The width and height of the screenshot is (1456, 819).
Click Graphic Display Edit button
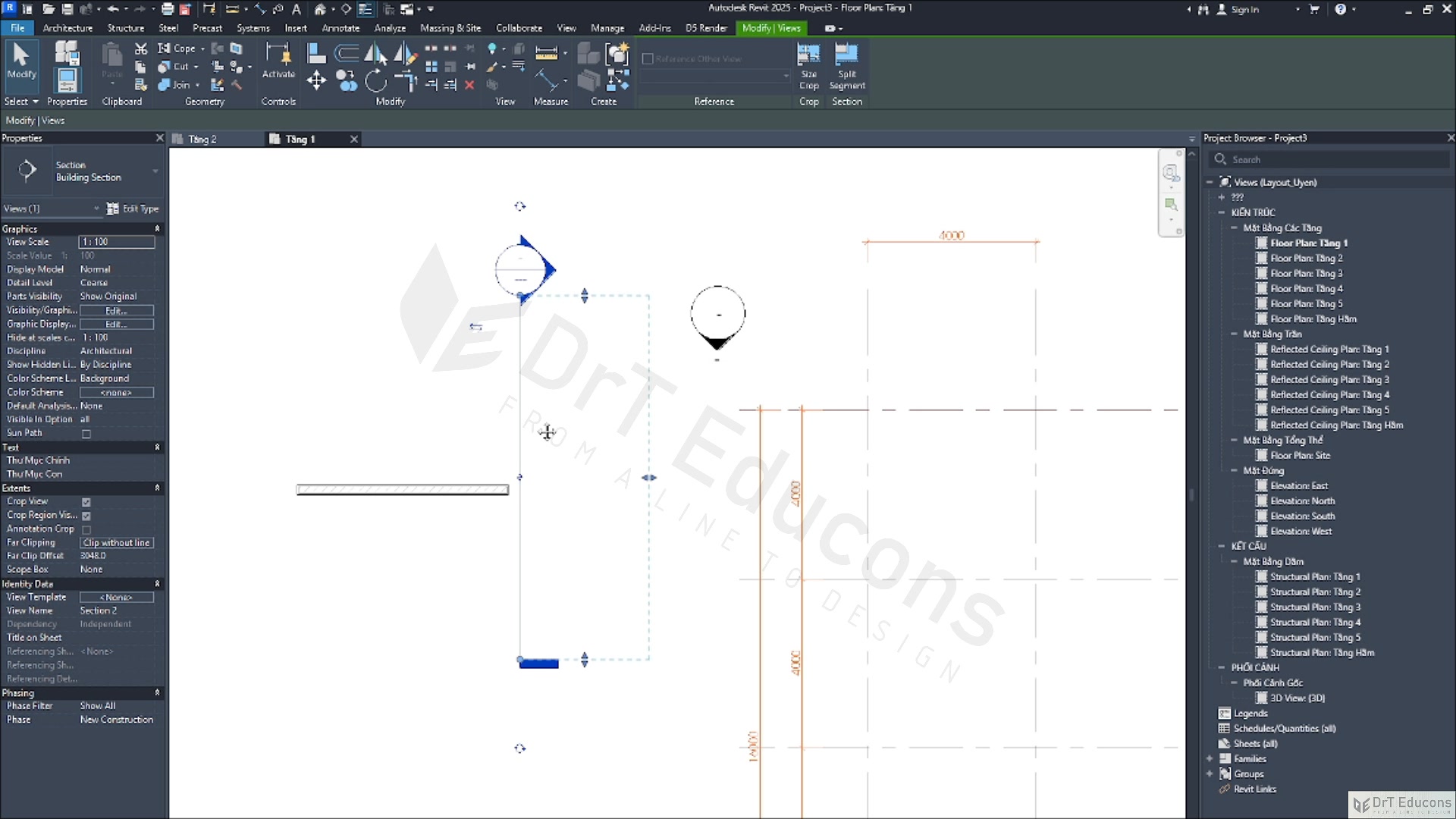coord(117,325)
